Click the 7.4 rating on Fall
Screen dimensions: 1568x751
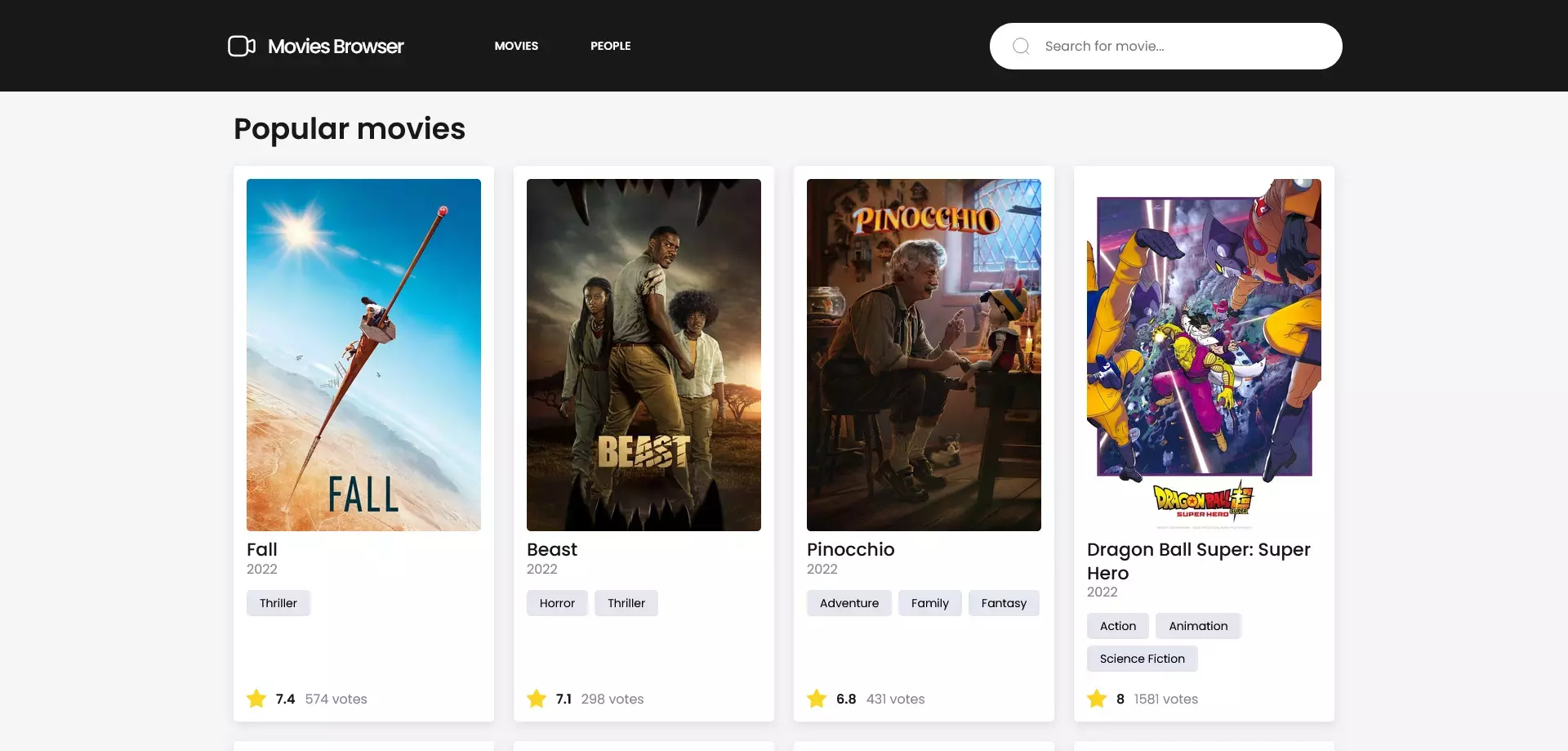(x=285, y=699)
